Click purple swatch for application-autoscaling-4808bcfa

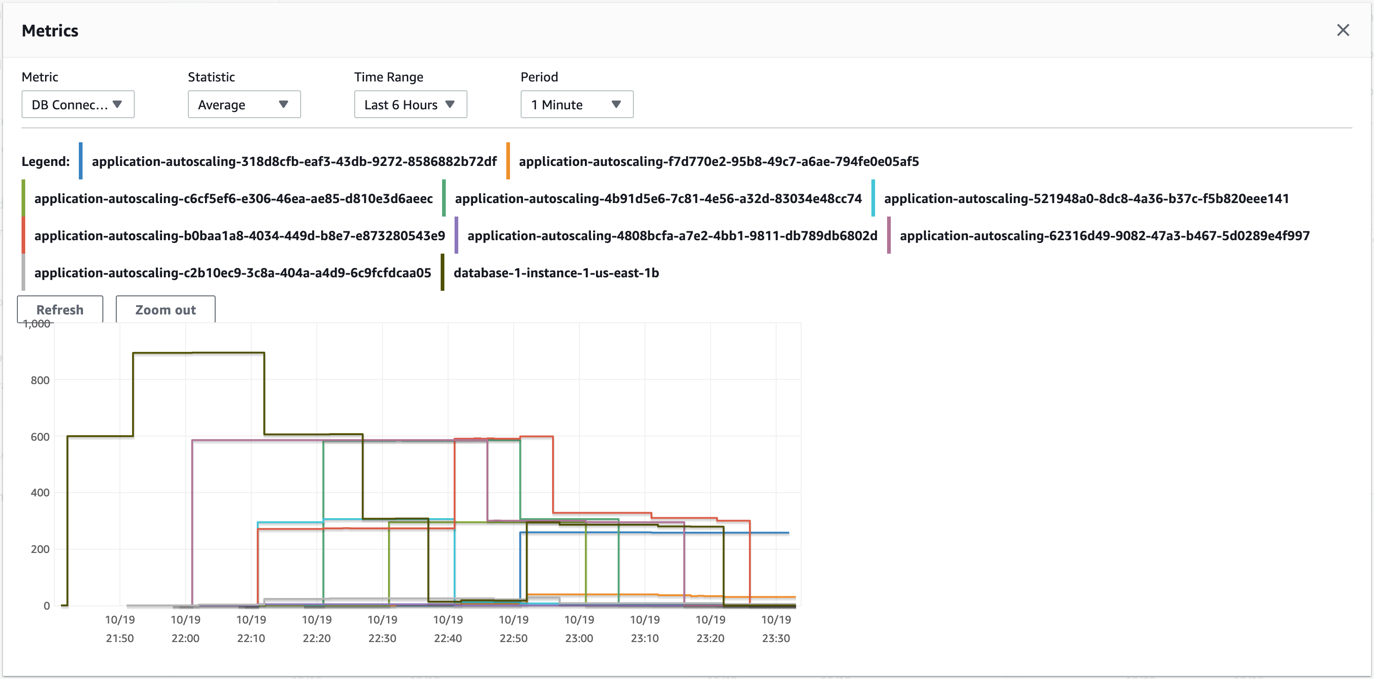click(457, 235)
